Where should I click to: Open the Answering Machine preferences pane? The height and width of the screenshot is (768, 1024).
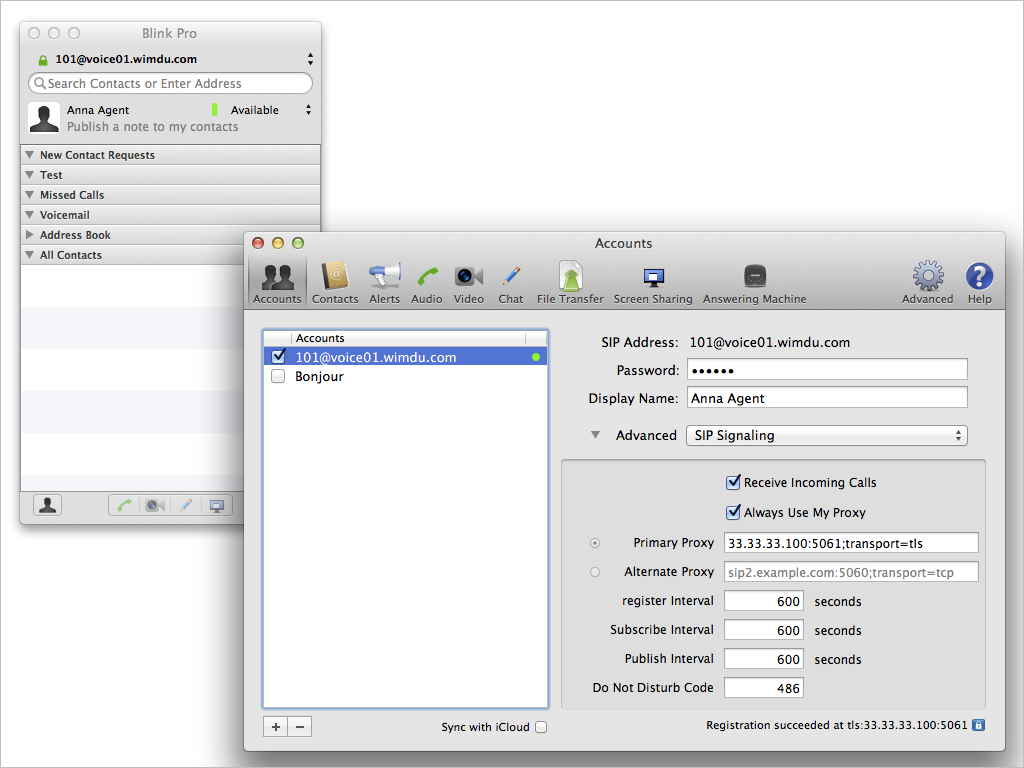(754, 282)
